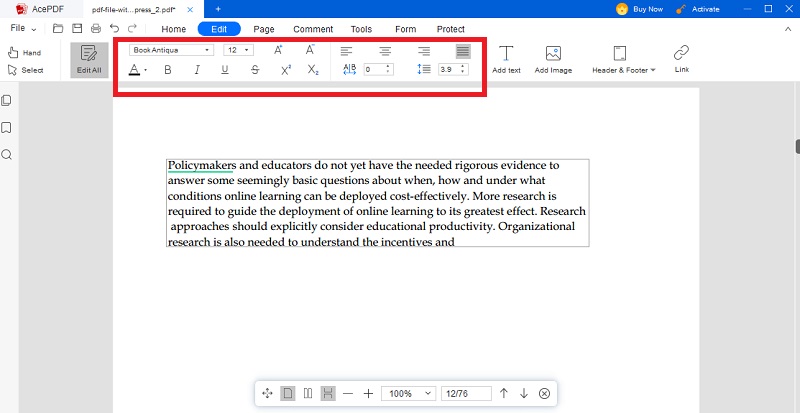This screenshot has height=413, width=800.
Task: Center align the text
Action: coord(385,51)
